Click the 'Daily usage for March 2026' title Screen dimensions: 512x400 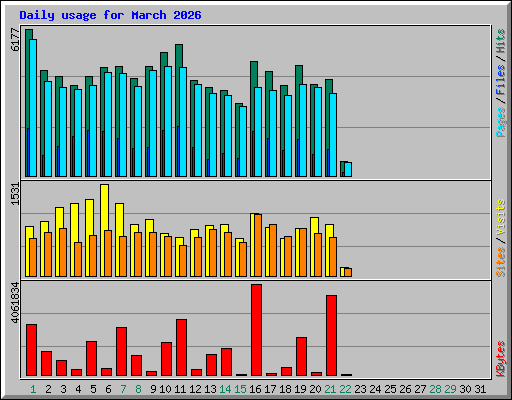pos(110,15)
